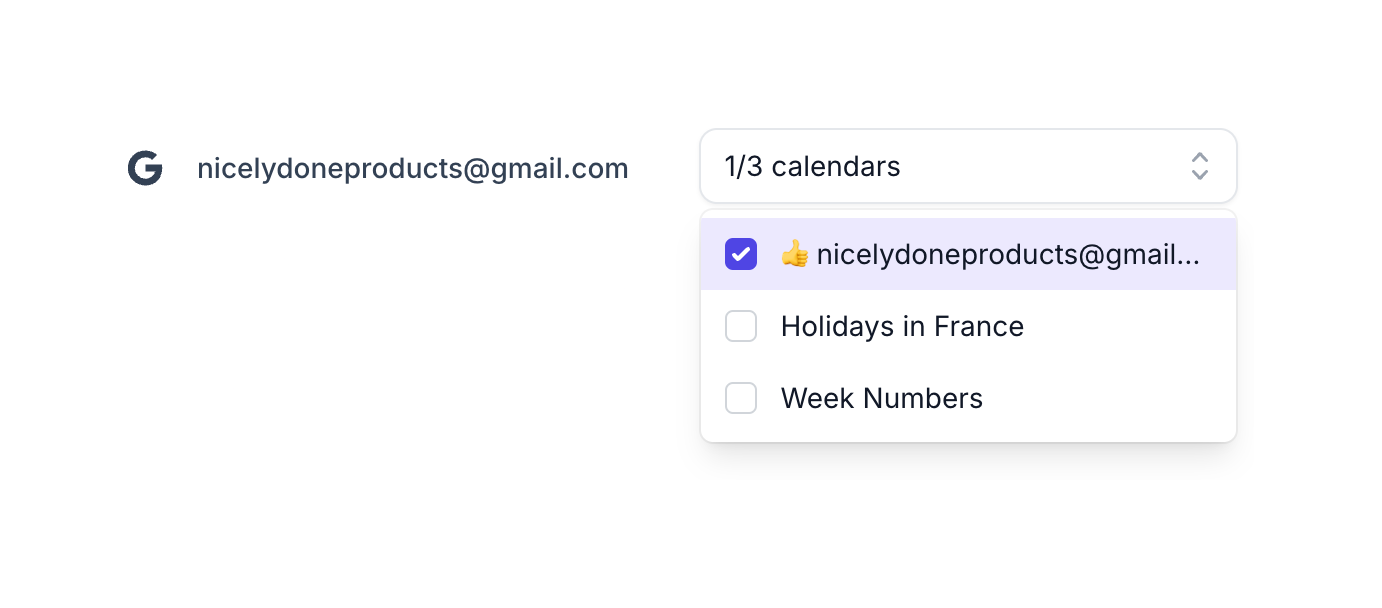Click the downward arrow of the selector chevron
Viewport: 1382px width, 608px height.
(1200, 175)
